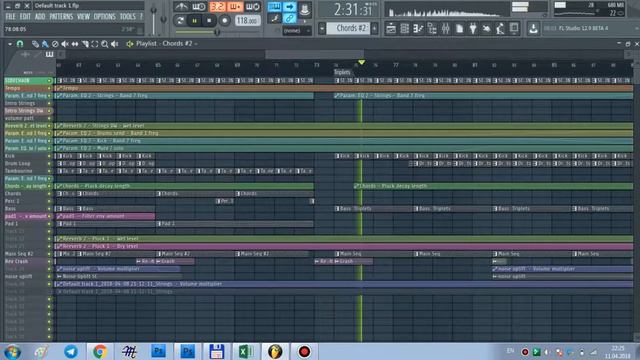Open the global snap (none) dropdown
This screenshot has width=640, height=360.
[297, 31]
